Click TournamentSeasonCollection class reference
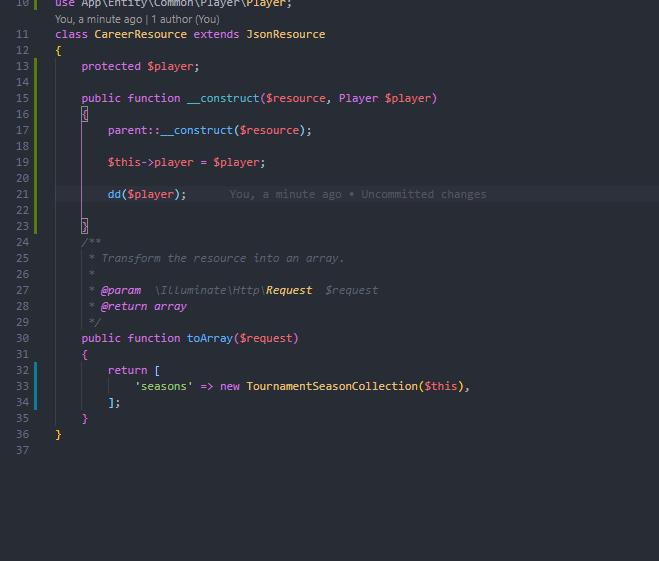659x561 pixels. coord(332,386)
